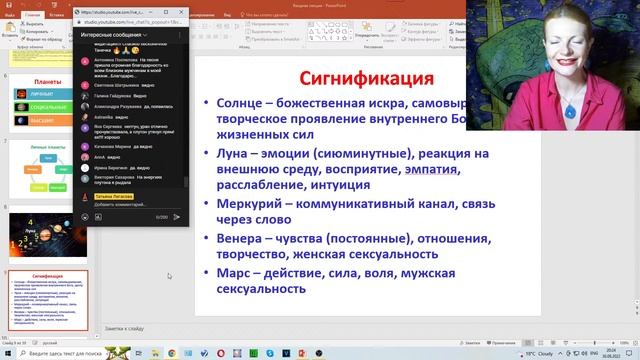Select the 'Личные планеты' slide thumbnail
This screenshot has width=640, height=360.
(41, 169)
